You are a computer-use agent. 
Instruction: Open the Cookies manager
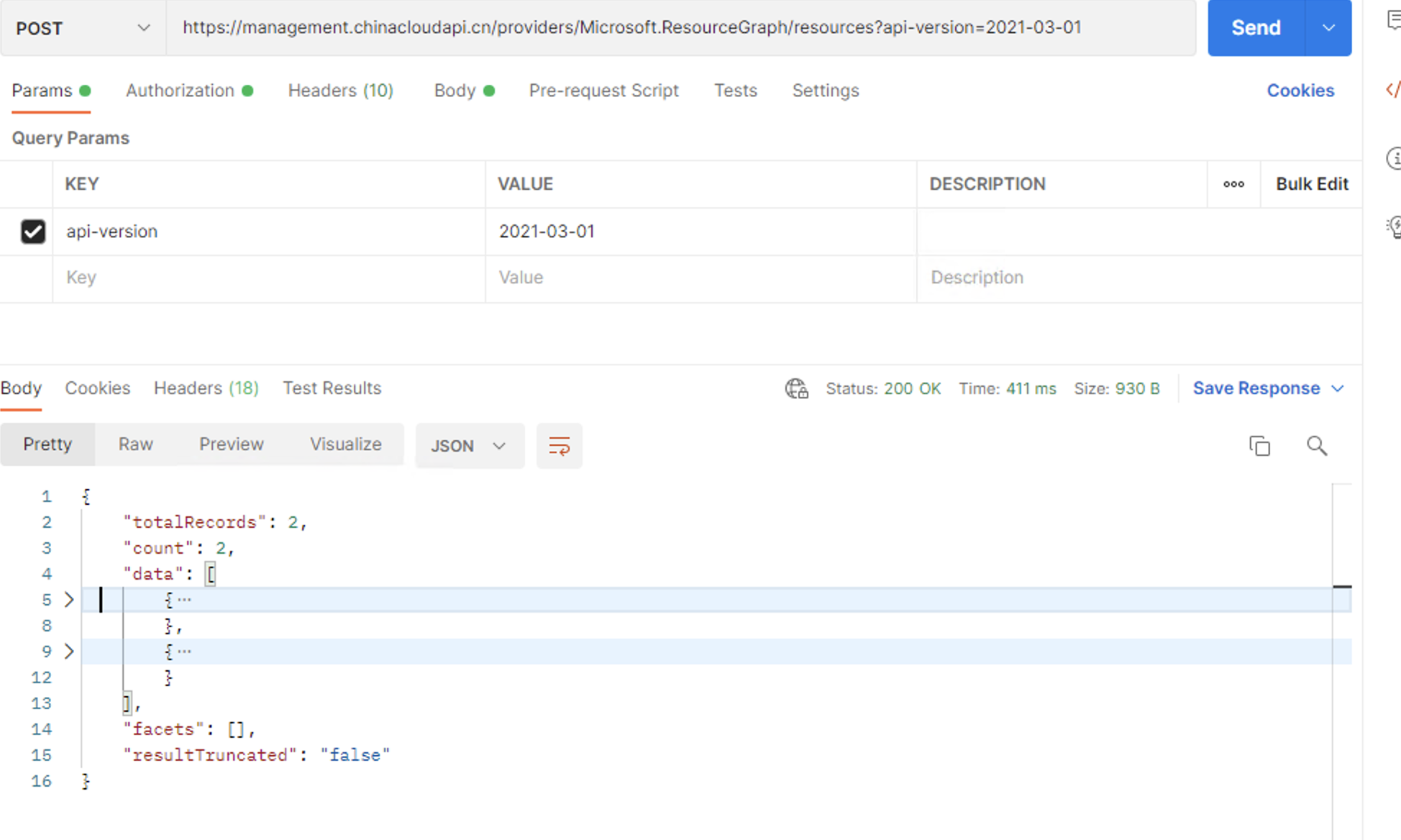click(1300, 91)
